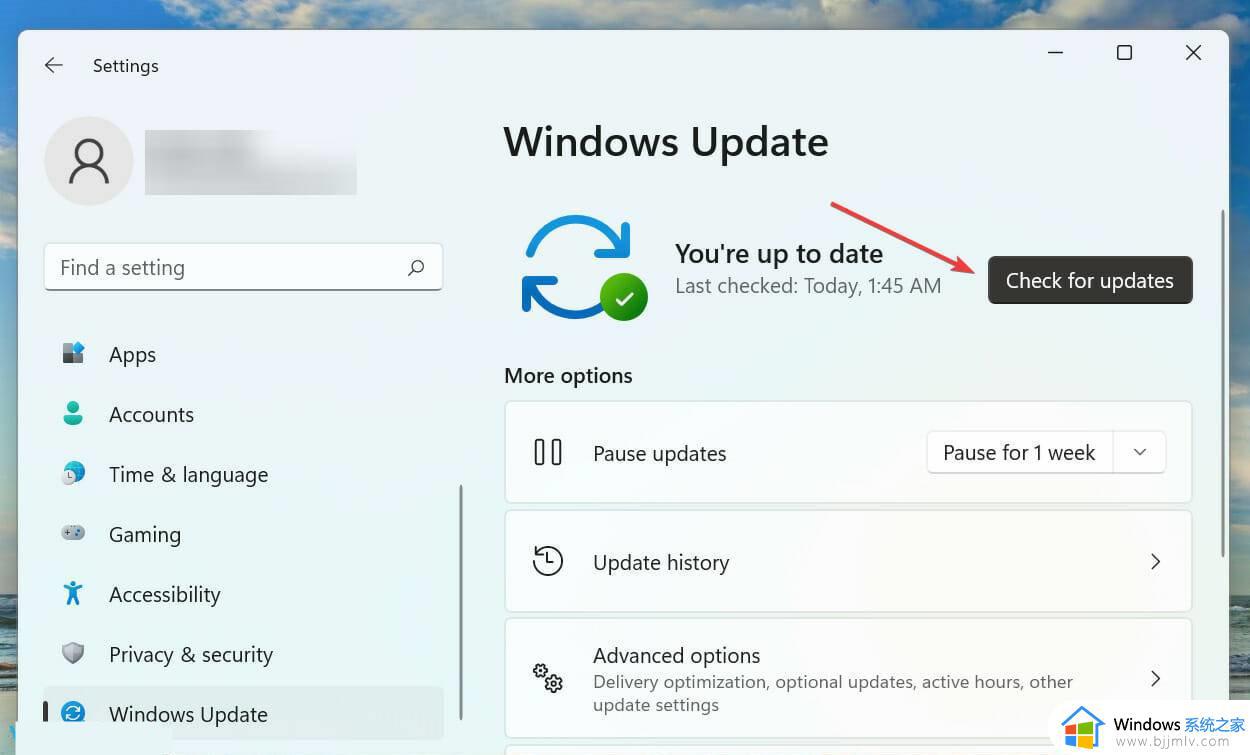Minimize the Settings window
The height and width of the screenshot is (755, 1250).
(x=1056, y=53)
